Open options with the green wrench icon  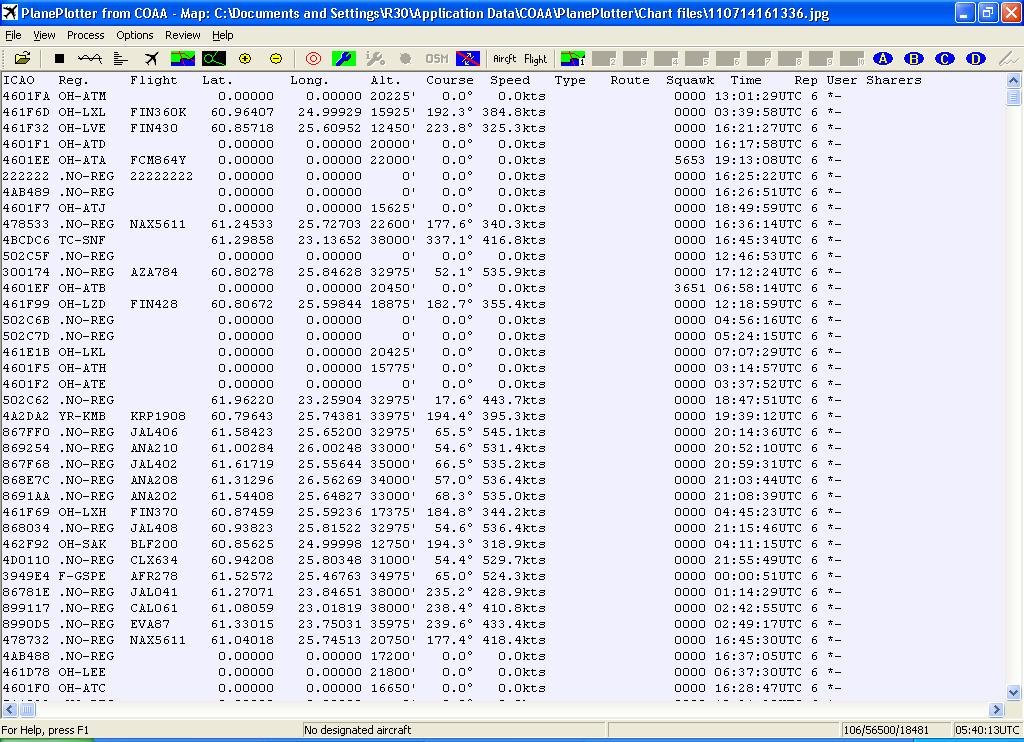point(343,59)
